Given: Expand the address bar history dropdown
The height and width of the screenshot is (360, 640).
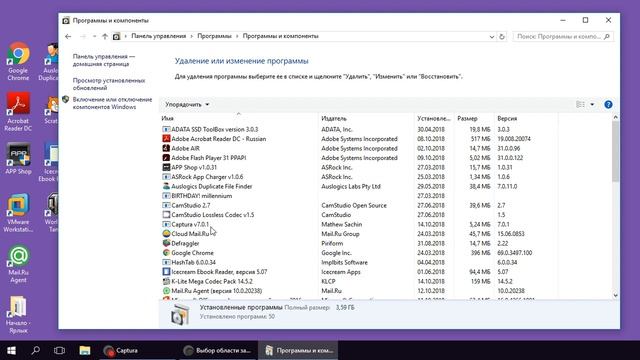Looking at the screenshot, I should tap(491, 36).
